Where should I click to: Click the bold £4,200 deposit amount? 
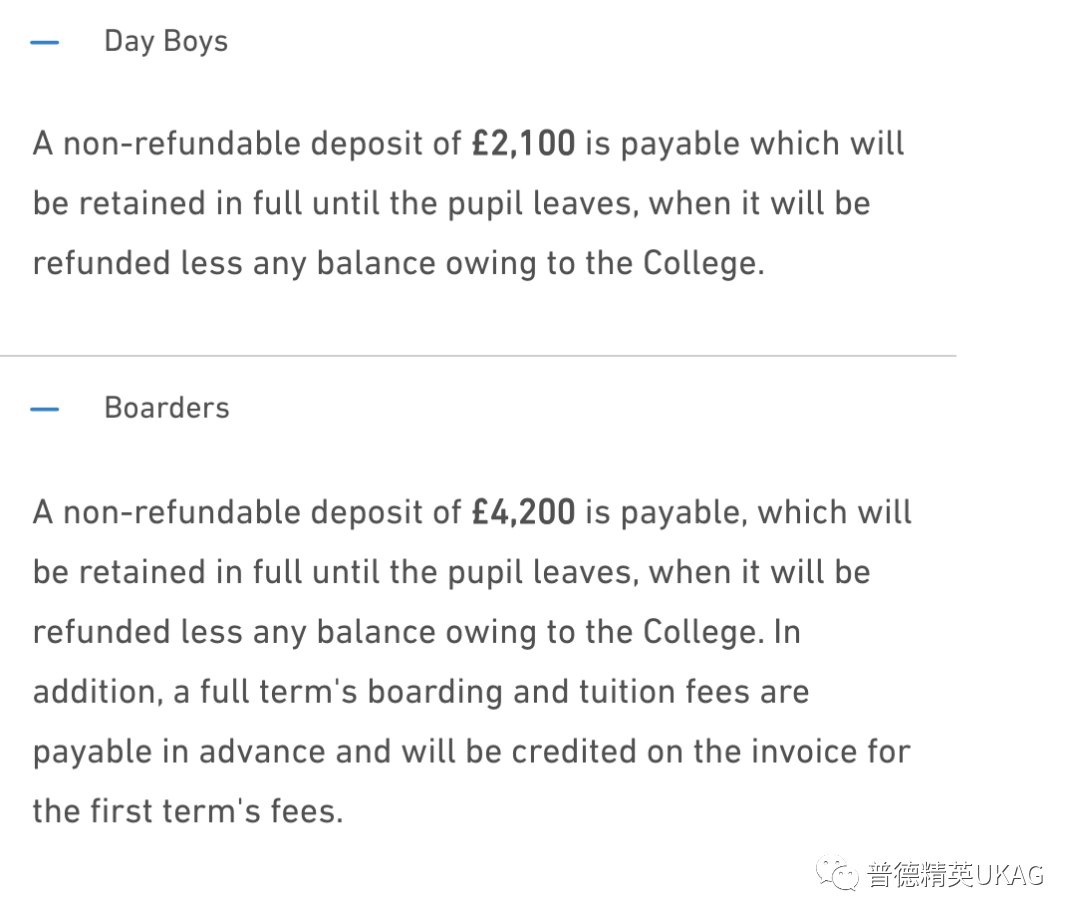[523, 512]
